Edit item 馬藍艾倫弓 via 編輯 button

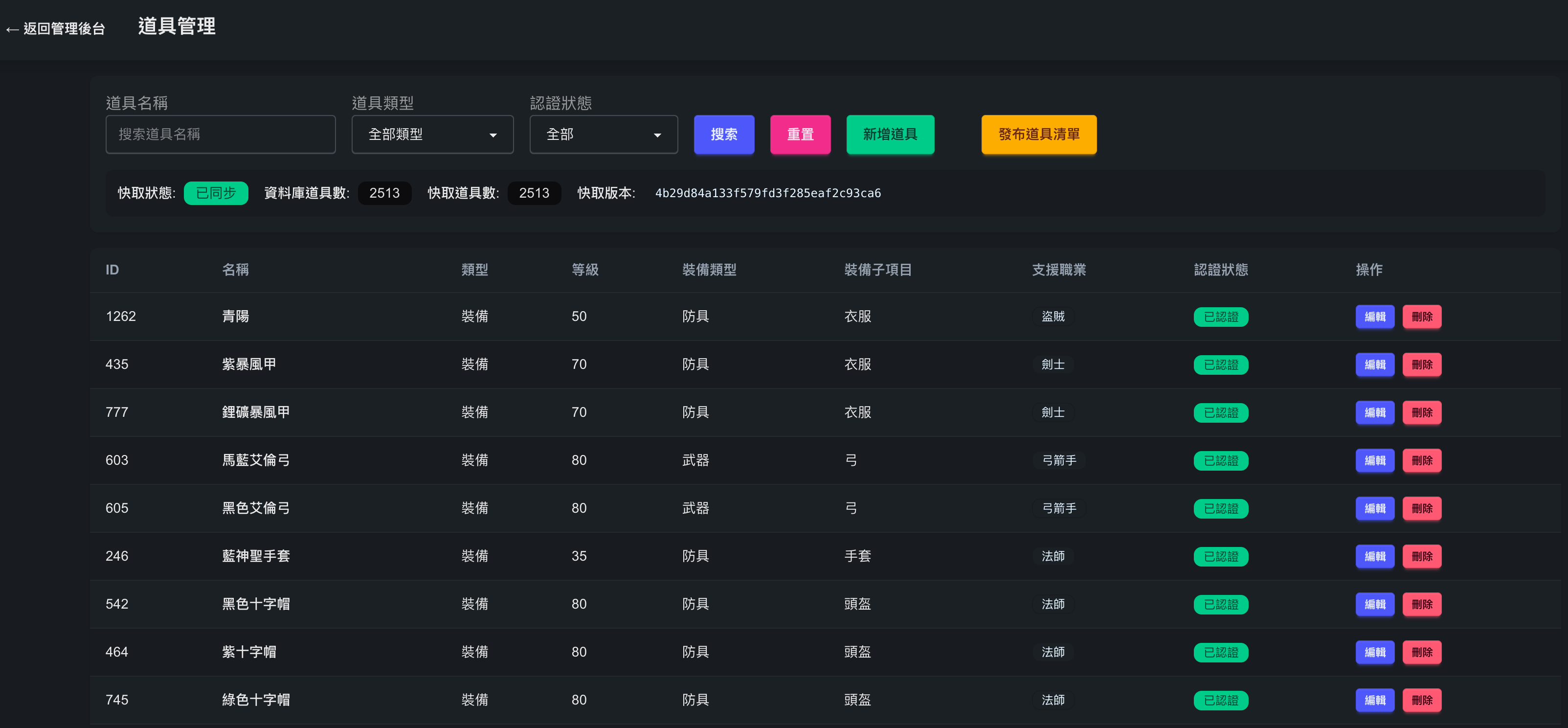point(1374,460)
